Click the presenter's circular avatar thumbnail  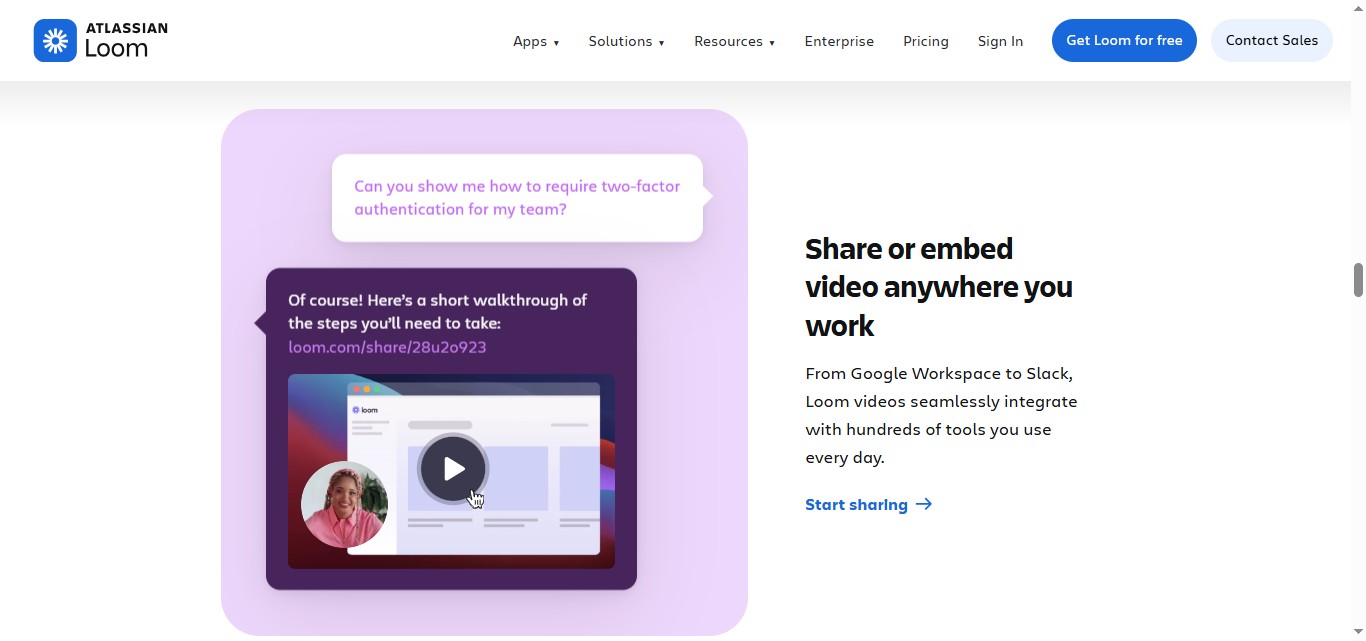click(344, 505)
